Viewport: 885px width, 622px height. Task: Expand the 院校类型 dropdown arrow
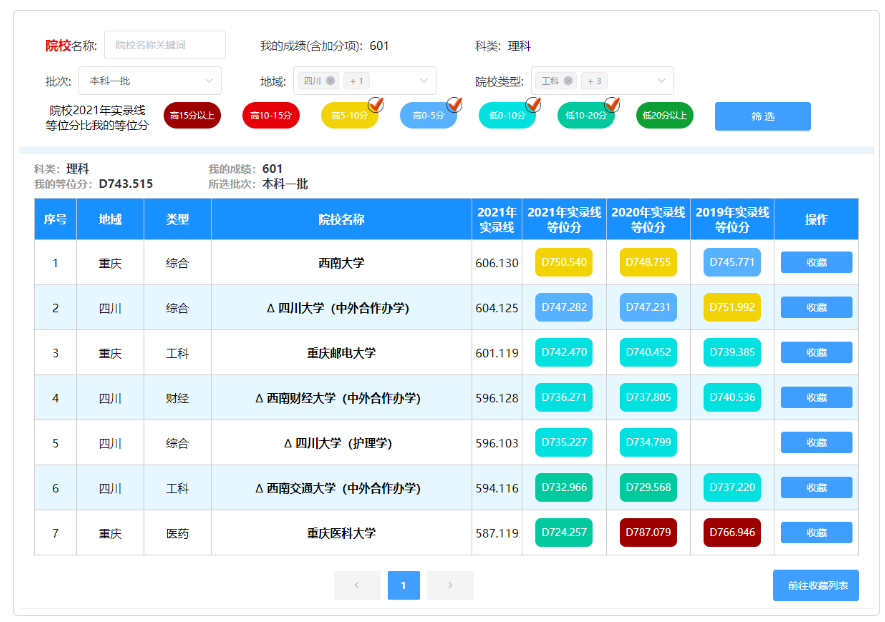(x=661, y=81)
